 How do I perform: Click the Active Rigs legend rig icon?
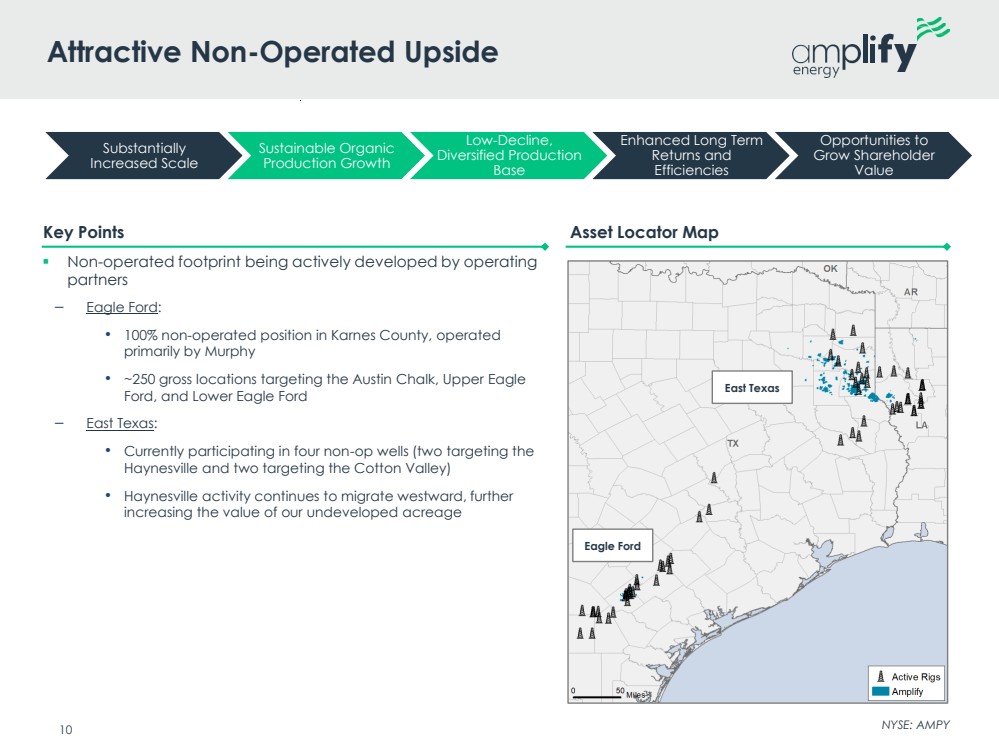[x=880, y=677]
